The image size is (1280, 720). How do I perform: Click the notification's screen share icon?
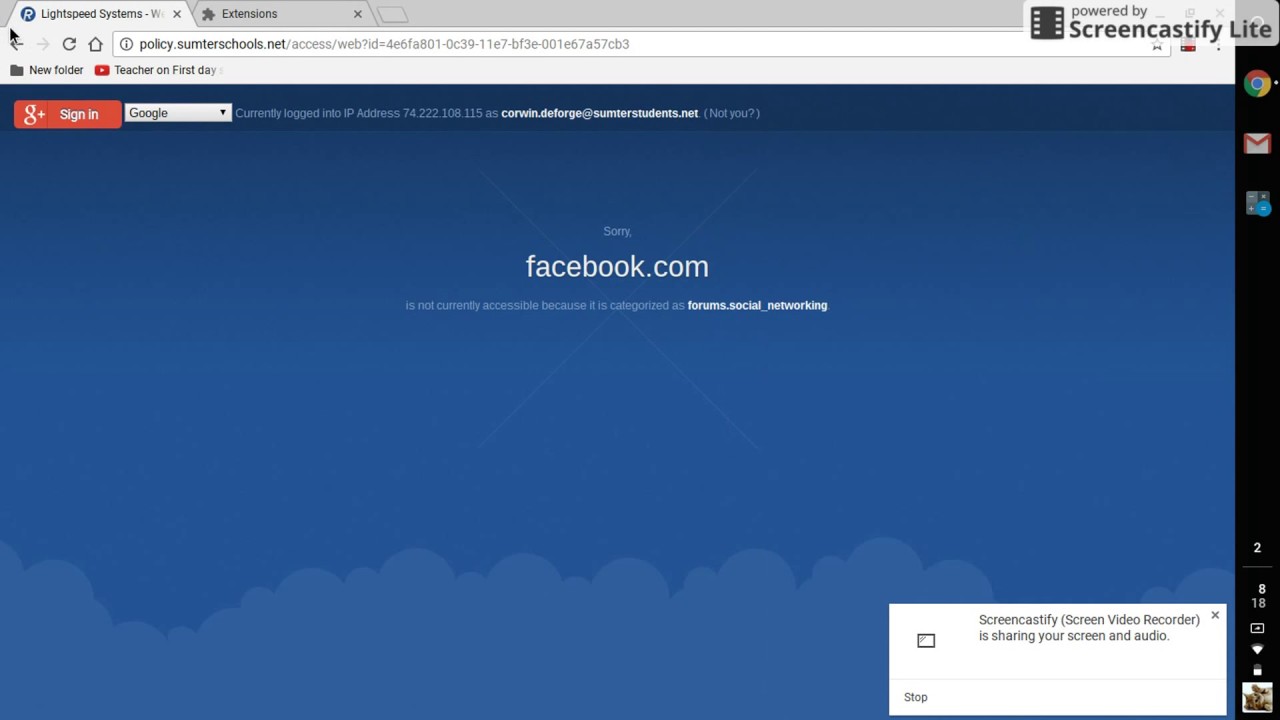(x=926, y=640)
